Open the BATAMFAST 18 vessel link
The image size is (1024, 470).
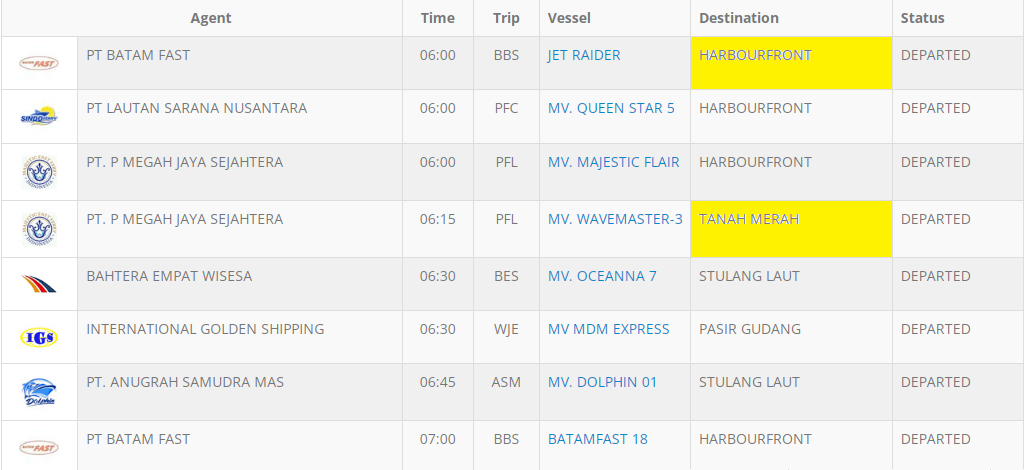click(597, 439)
